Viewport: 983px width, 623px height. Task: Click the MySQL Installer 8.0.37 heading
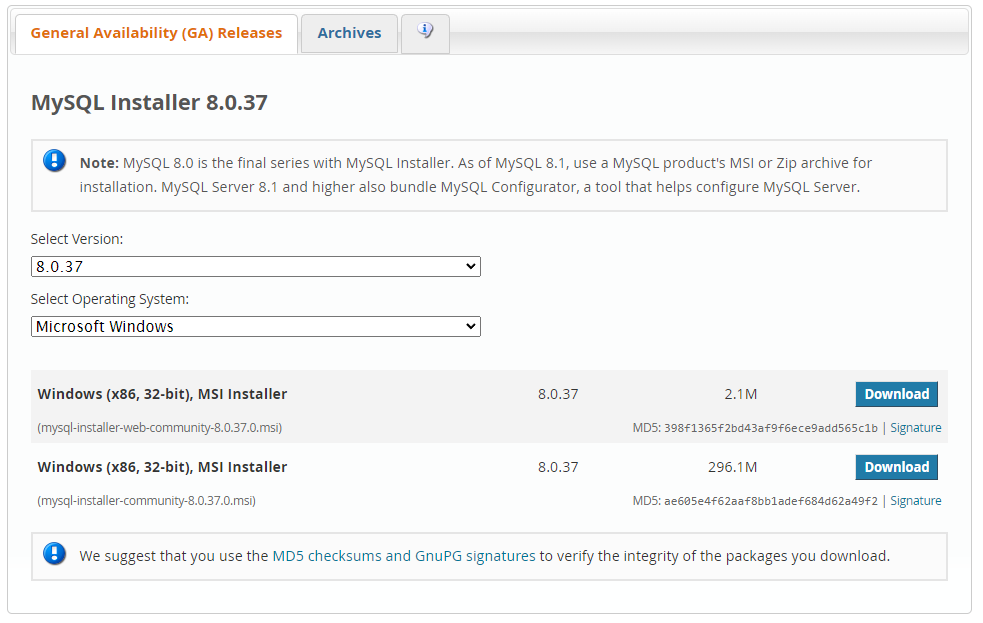coord(149,102)
